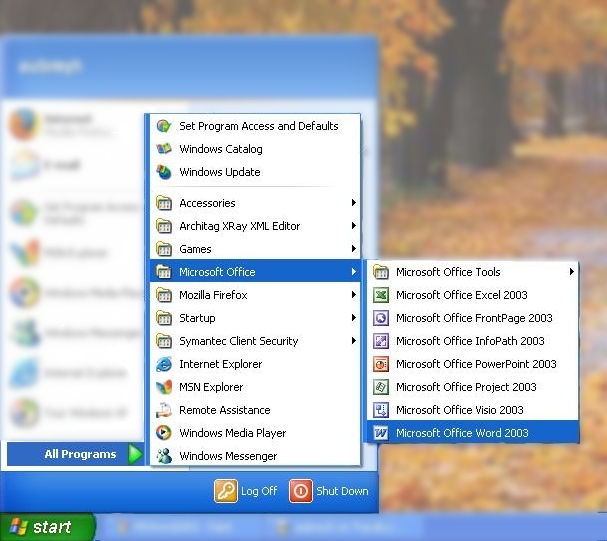Click the InfoPath 2003 icon
The height and width of the screenshot is (541, 607).
381,341
